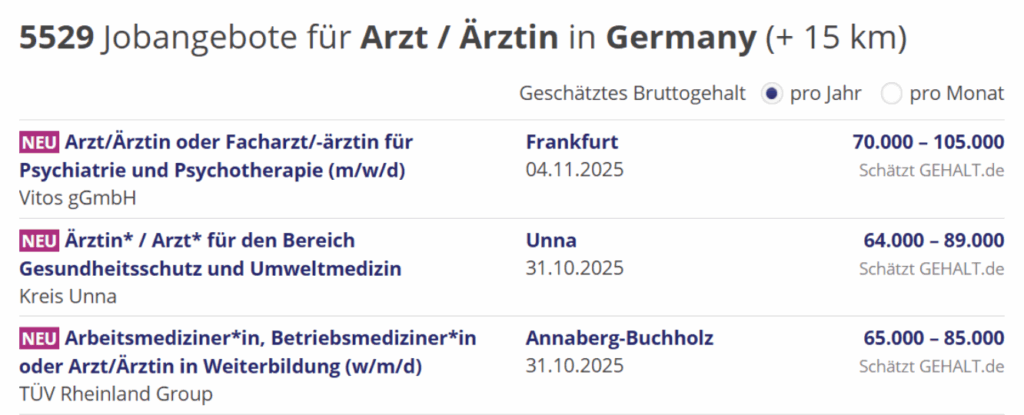The height and width of the screenshot is (415, 1024).
Task: Click the Annaberg-Buchholz location link
Action: coord(619,339)
